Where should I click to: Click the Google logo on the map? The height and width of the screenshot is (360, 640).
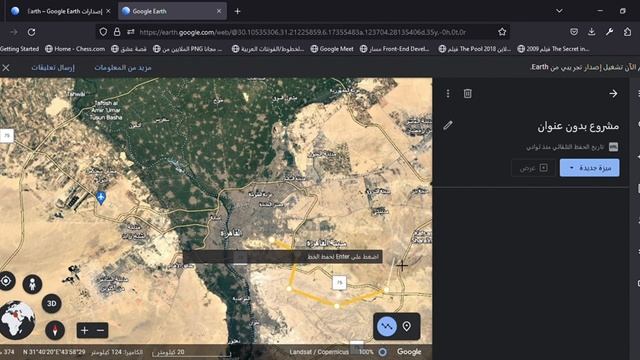point(409,352)
